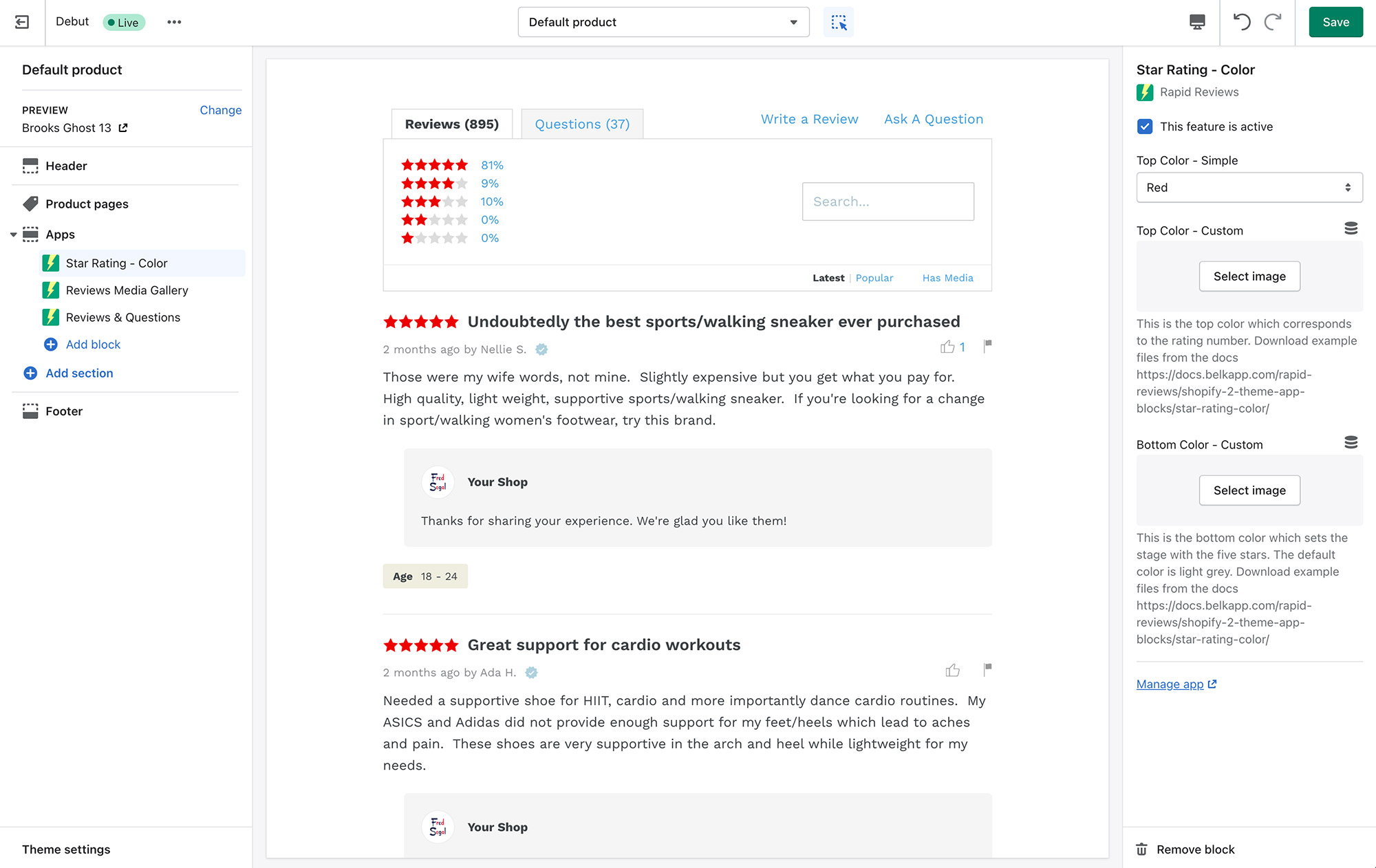Open the Top Color Simple dropdown

[x=1249, y=188]
